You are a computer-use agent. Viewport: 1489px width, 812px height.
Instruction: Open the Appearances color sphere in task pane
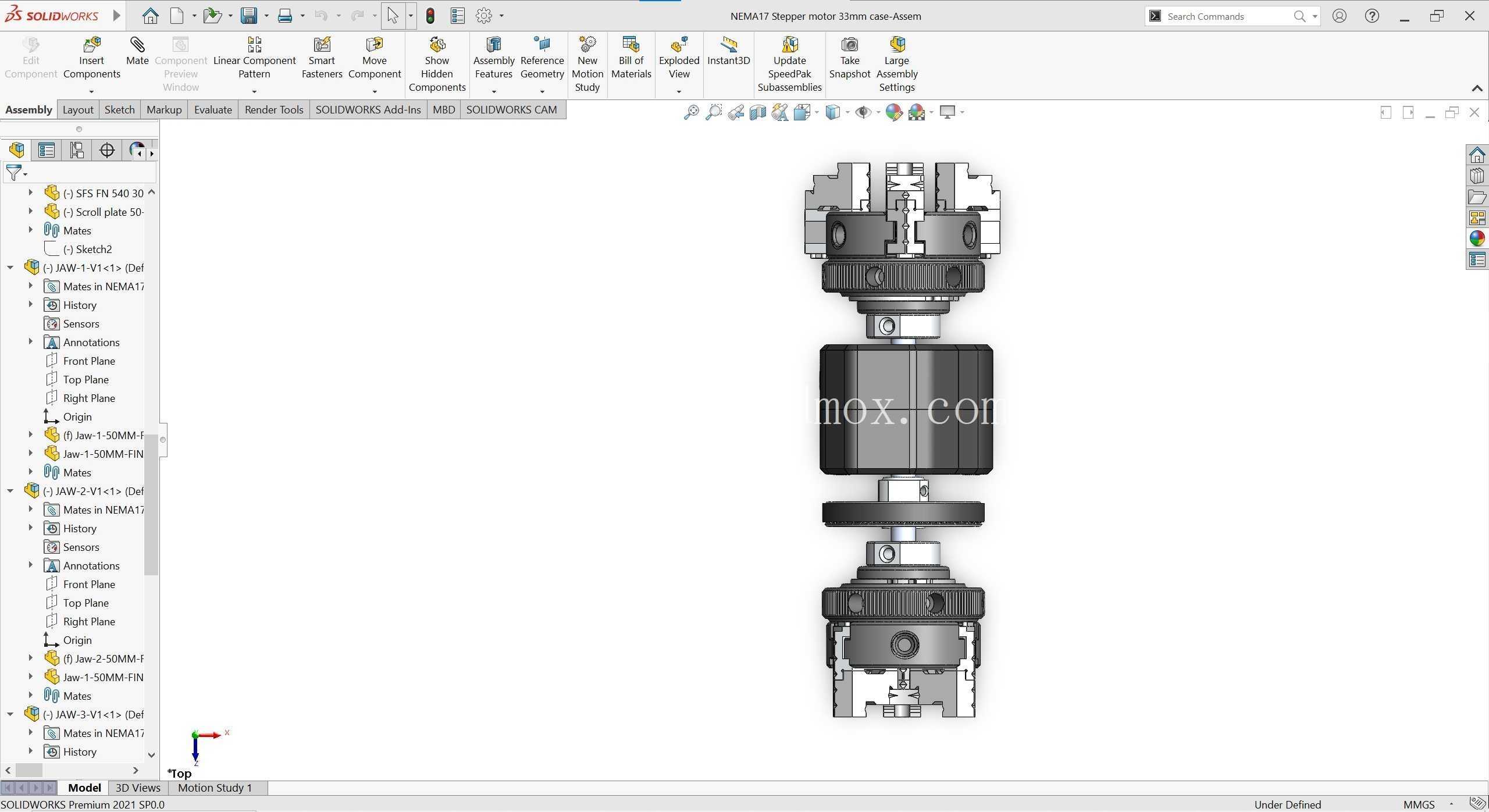[1477, 238]
